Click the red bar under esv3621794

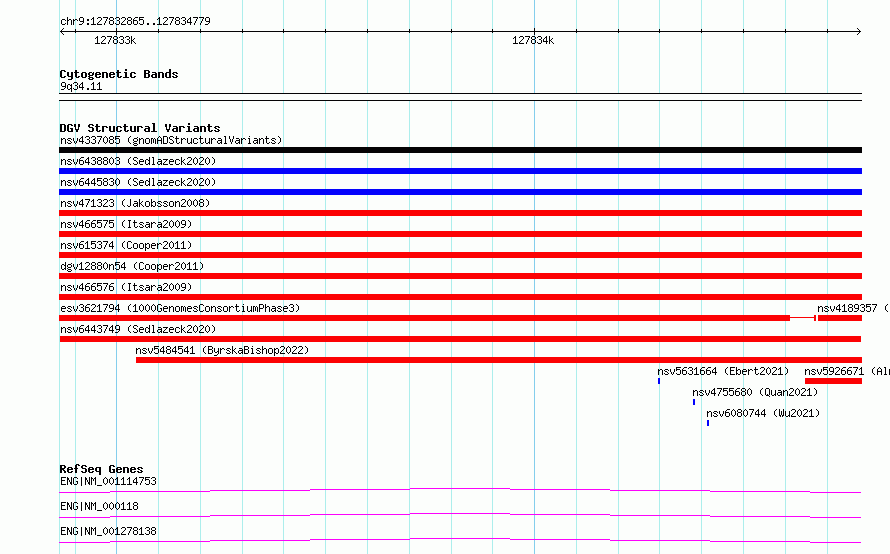425,318
